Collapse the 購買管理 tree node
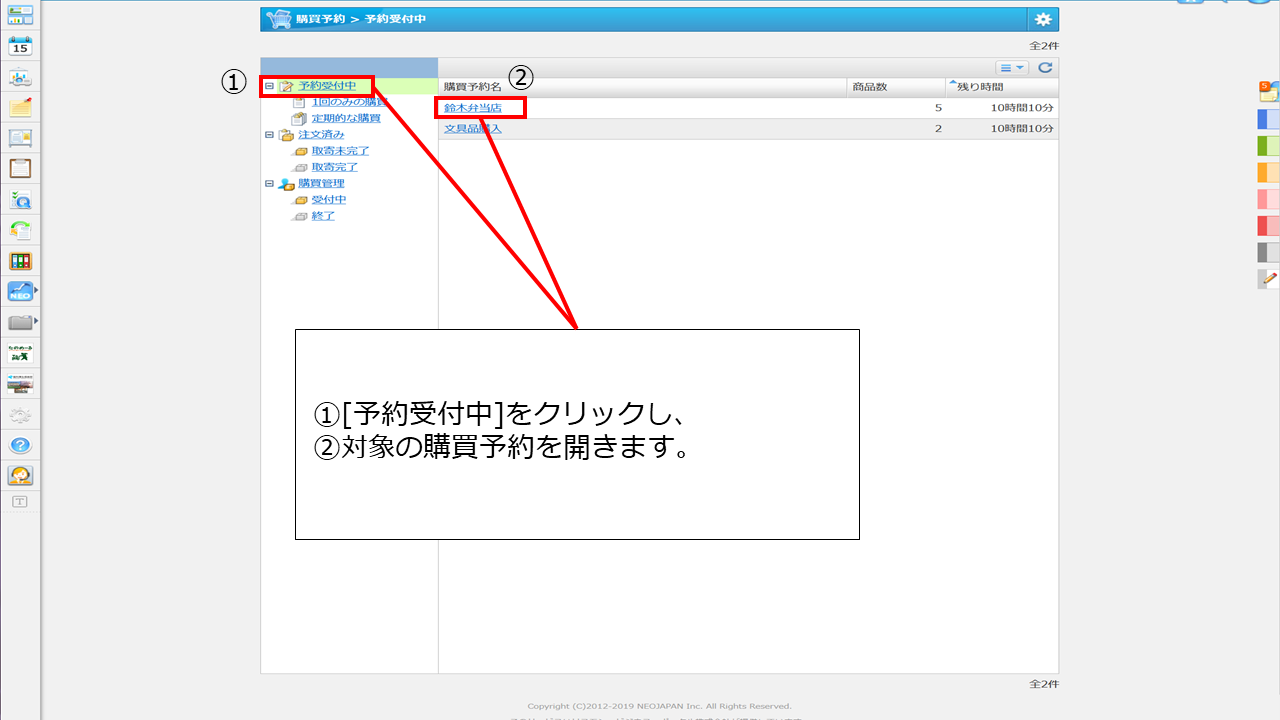Screen dimensions: 1280x720 click(x=268, y=184)
